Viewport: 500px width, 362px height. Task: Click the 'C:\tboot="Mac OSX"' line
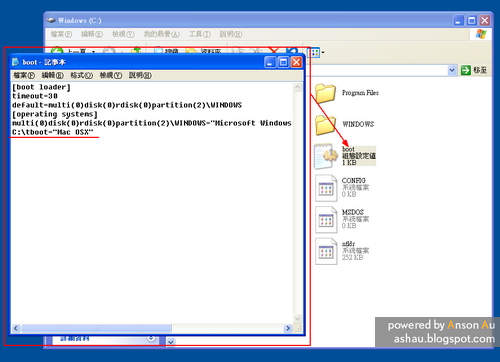[53, 132]
